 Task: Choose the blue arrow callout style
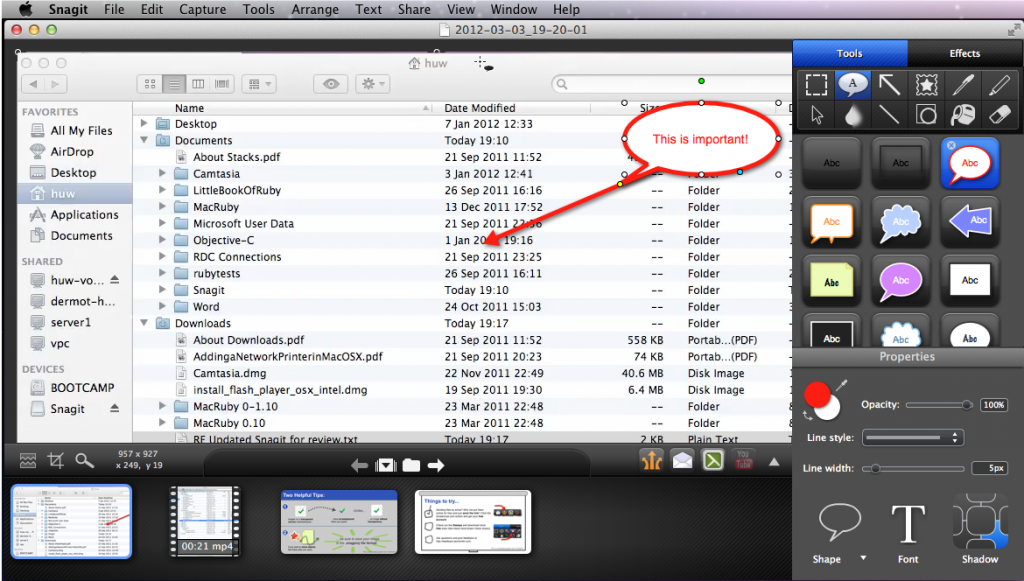coord(970,222)
